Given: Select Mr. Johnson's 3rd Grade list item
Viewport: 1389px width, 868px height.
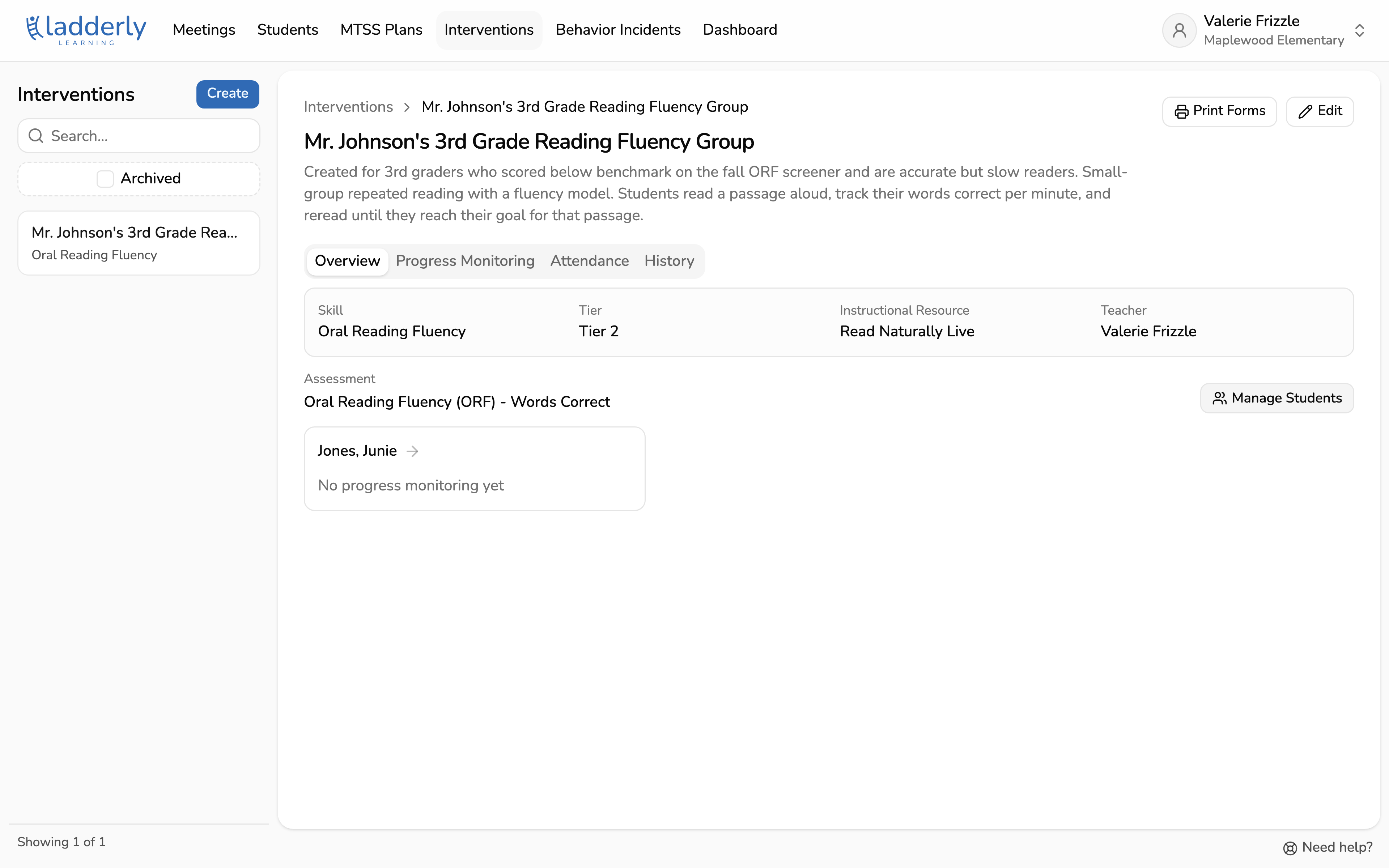Looking at the screenshot, I should click(139, 243).
